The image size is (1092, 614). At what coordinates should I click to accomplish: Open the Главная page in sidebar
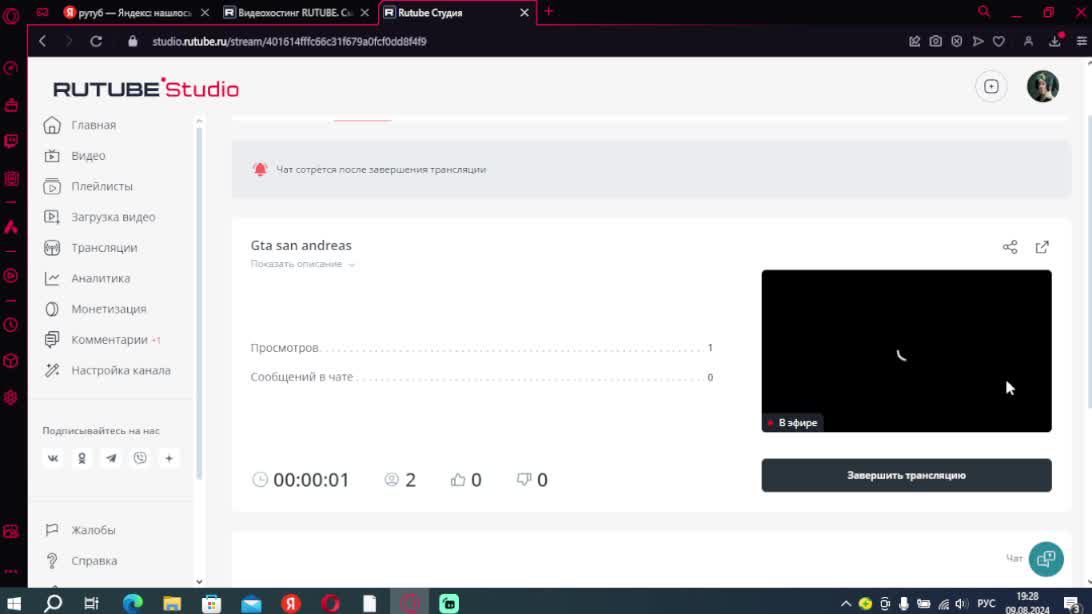point(93,125)
